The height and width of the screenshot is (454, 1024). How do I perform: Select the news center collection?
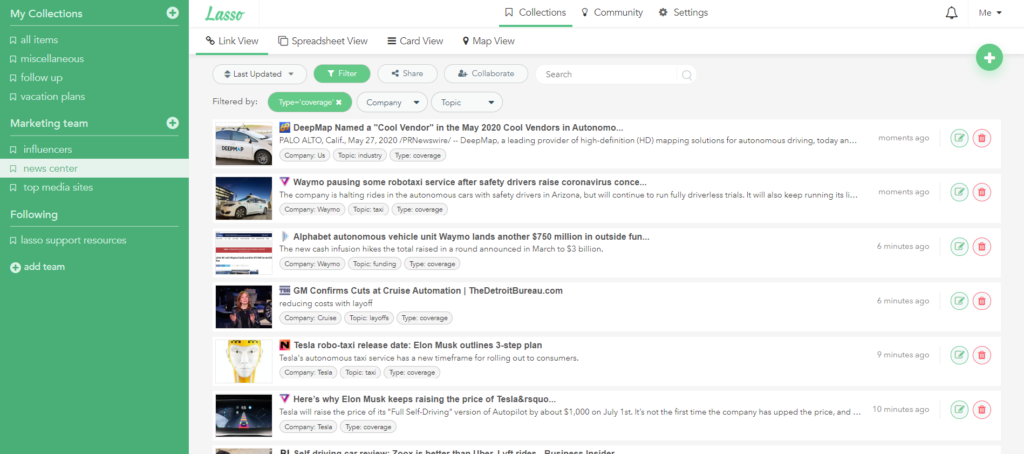(x=94, y=169)
